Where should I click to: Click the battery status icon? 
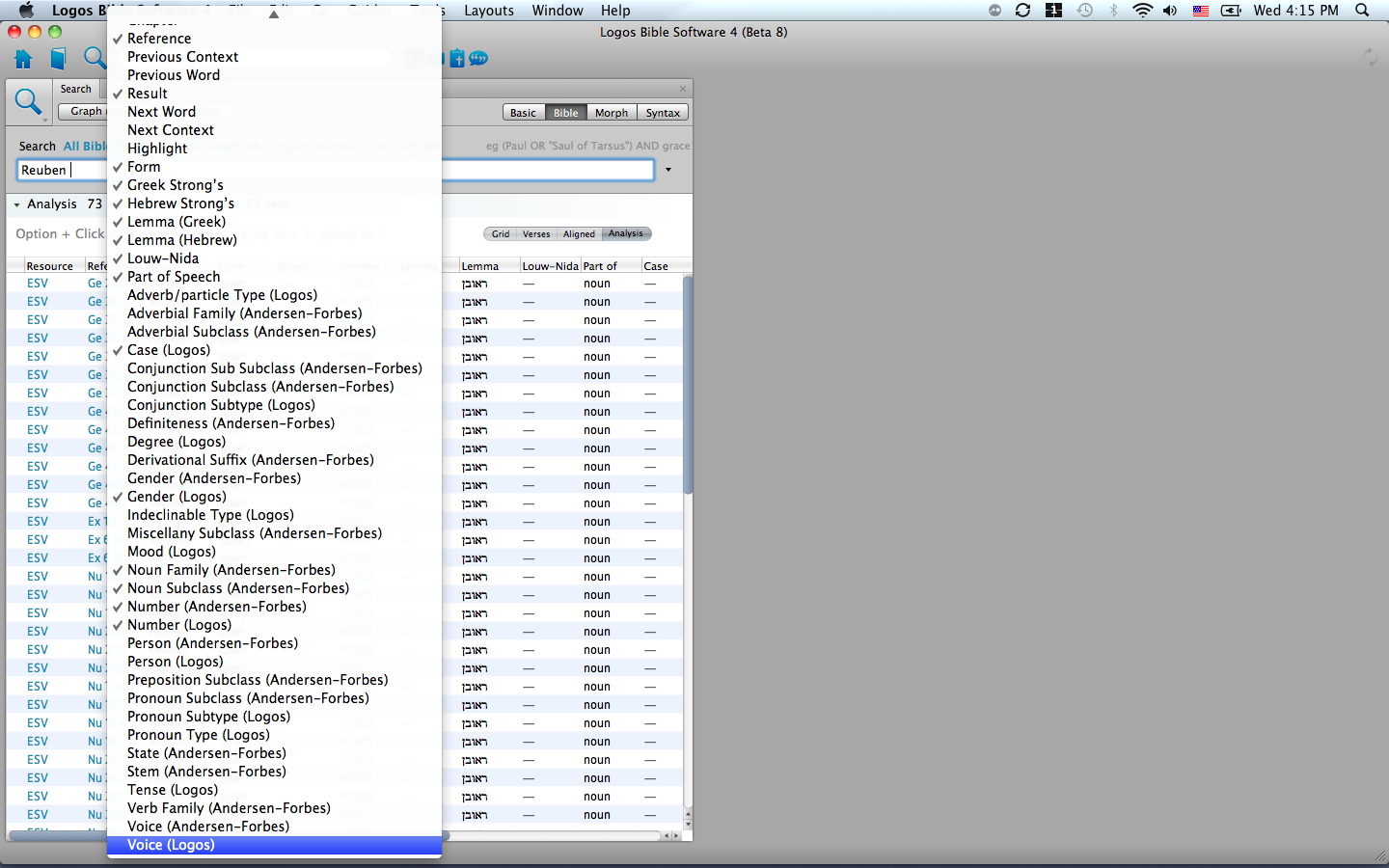[x=1232, y=11]
